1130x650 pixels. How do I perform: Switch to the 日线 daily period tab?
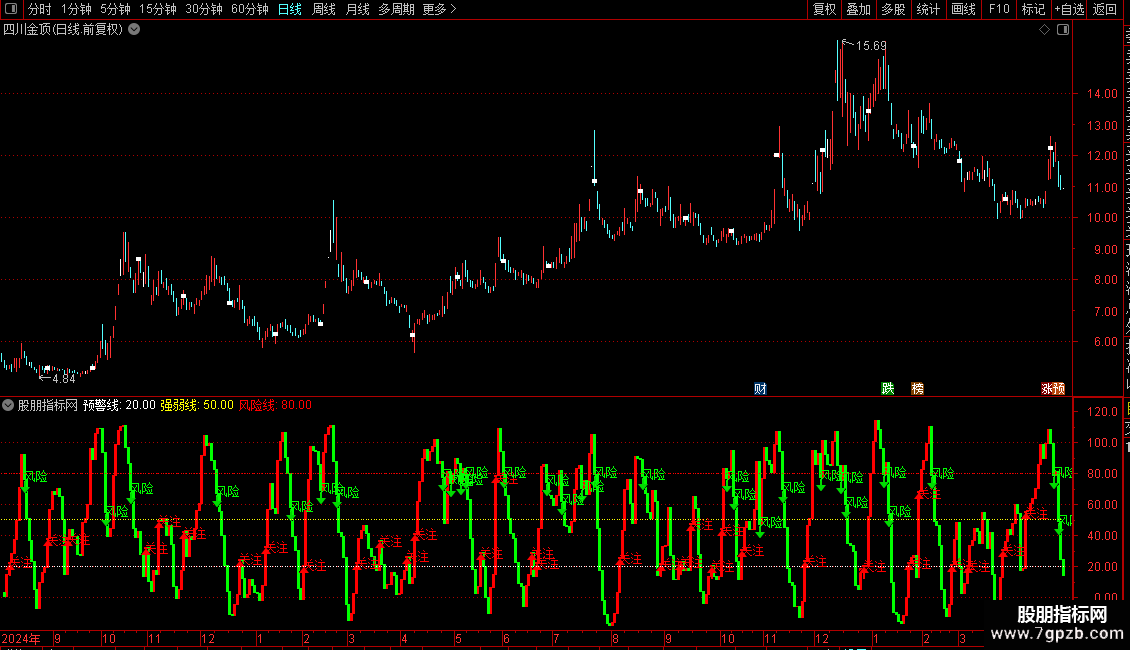click(x=290, y=9)
